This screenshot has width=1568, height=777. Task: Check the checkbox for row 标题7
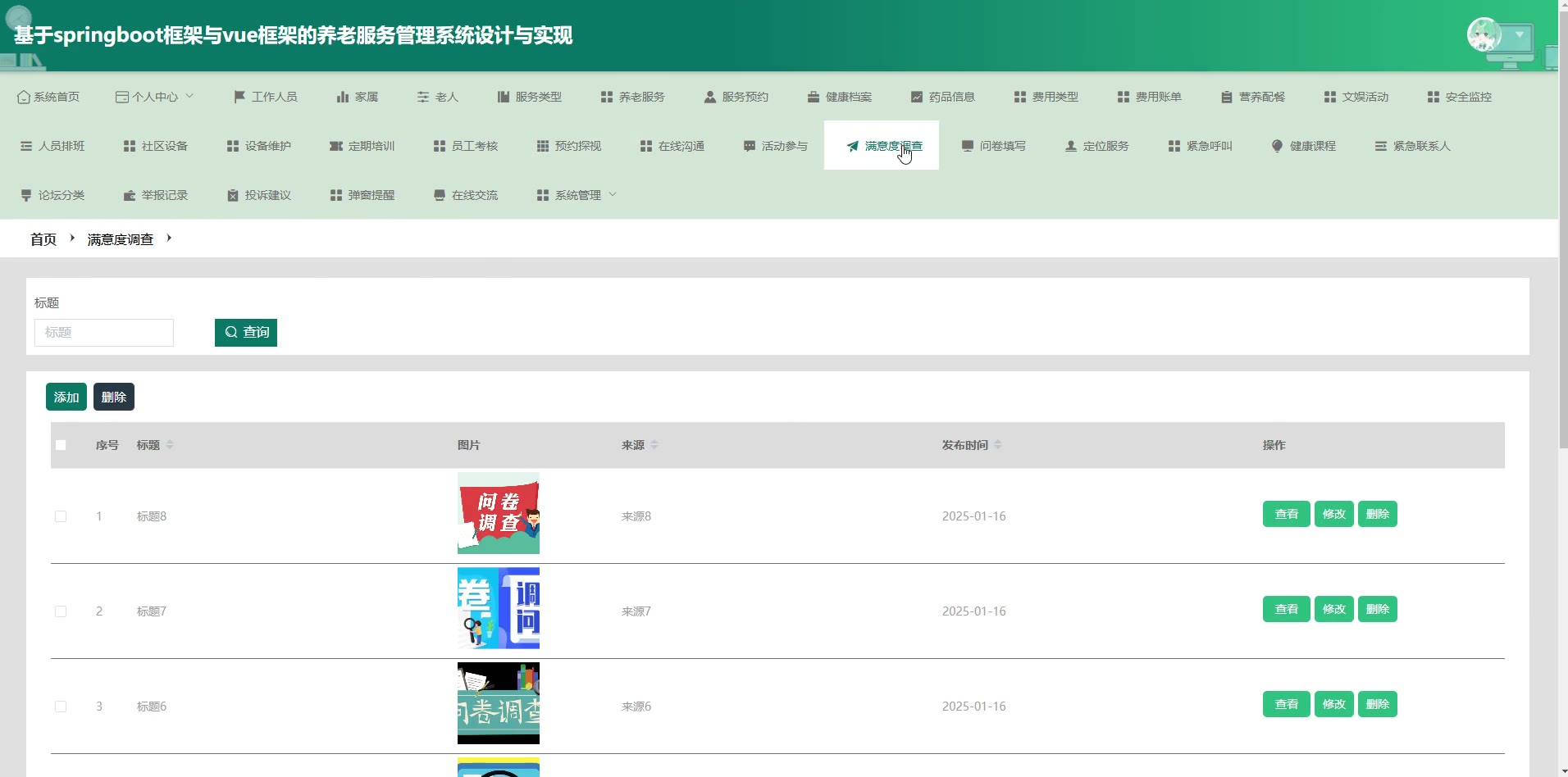pos(61,611)
